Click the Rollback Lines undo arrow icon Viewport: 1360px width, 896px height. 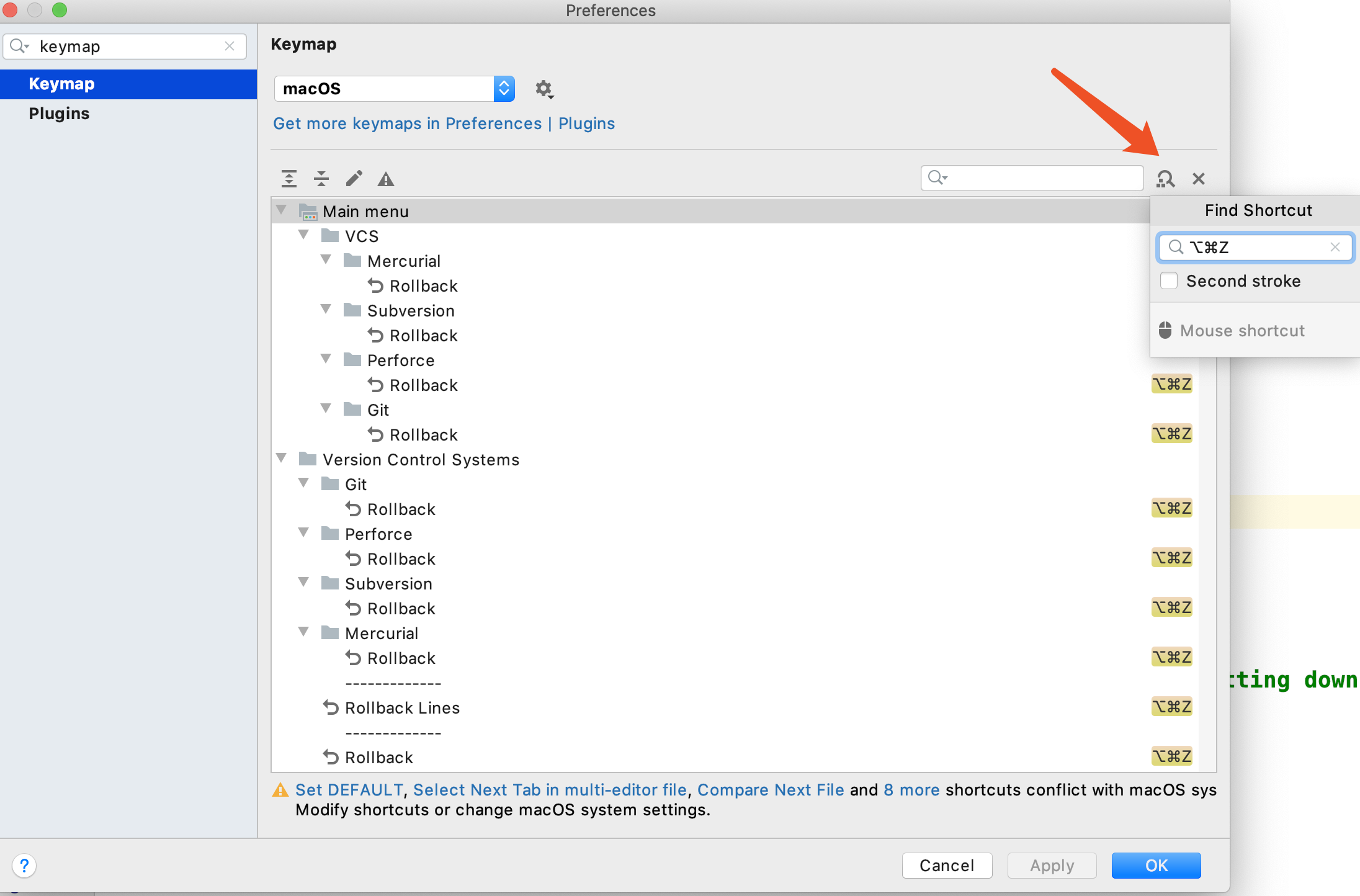[331, 707]
